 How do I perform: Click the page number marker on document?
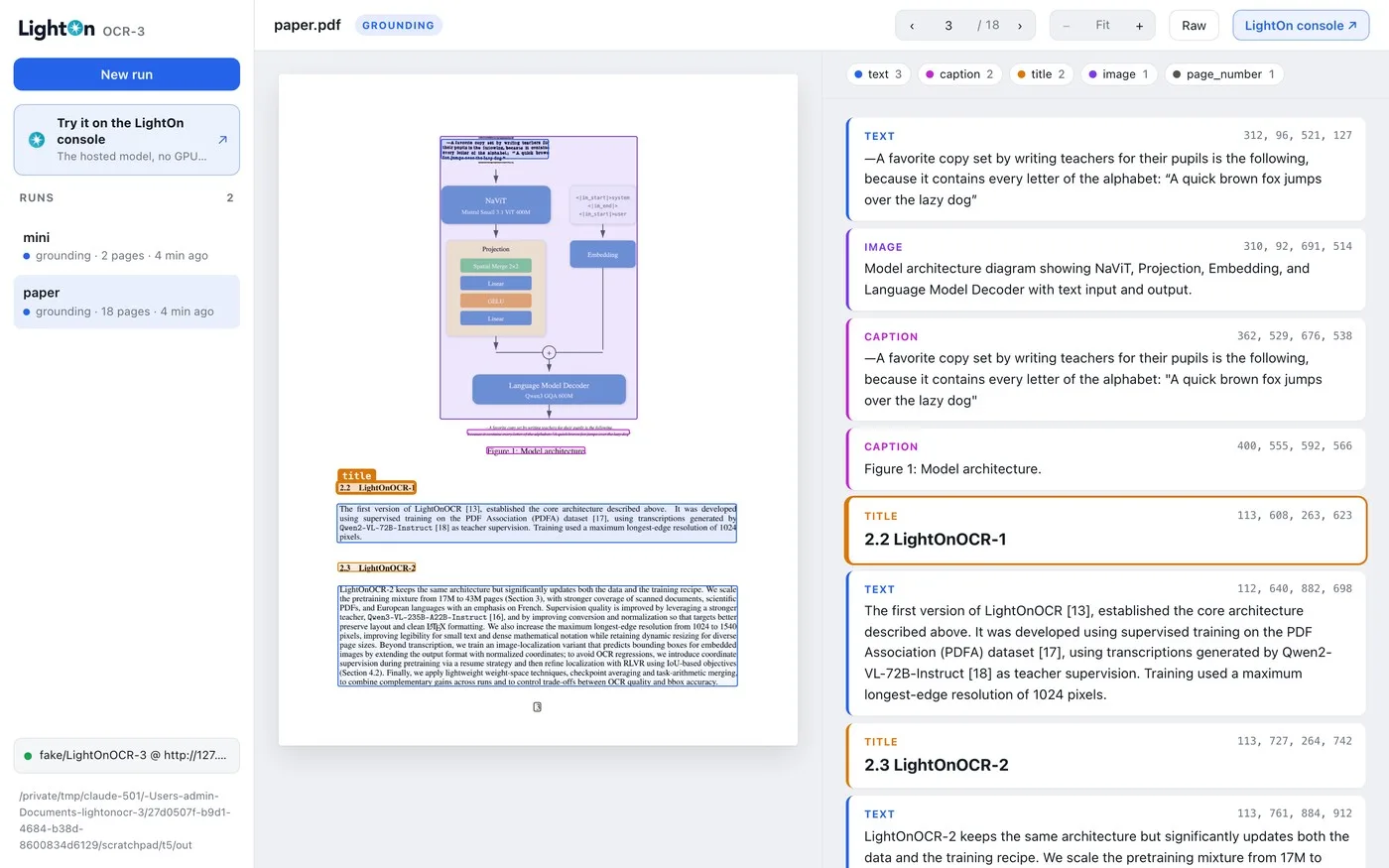(x=537, y=707)
